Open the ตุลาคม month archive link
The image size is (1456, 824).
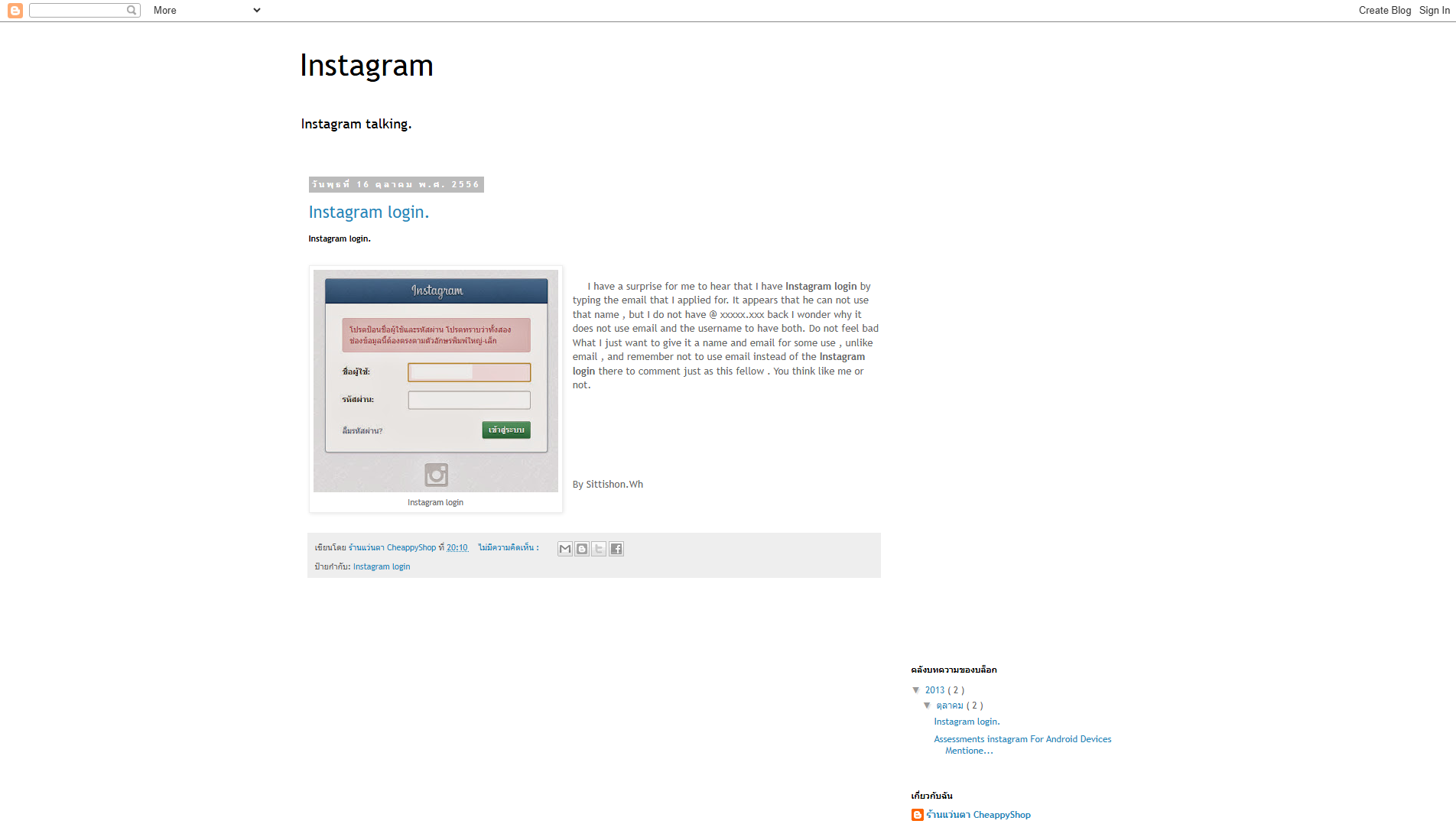(x=950, y=706)
